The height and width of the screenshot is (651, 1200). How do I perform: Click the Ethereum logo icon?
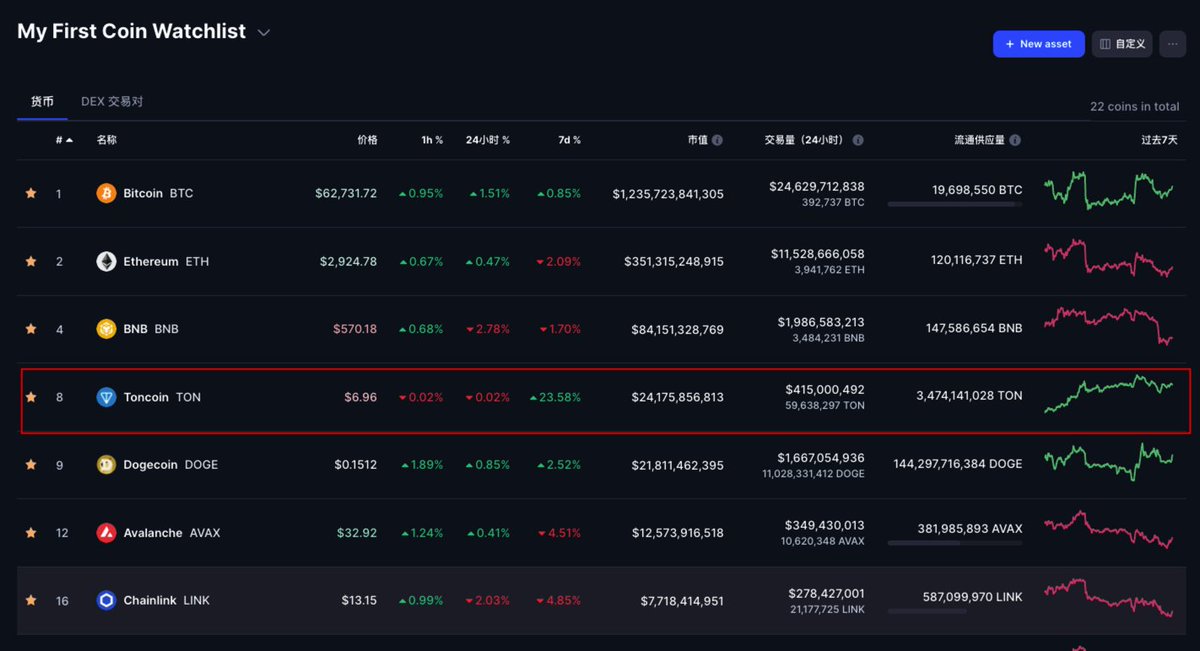106,261
